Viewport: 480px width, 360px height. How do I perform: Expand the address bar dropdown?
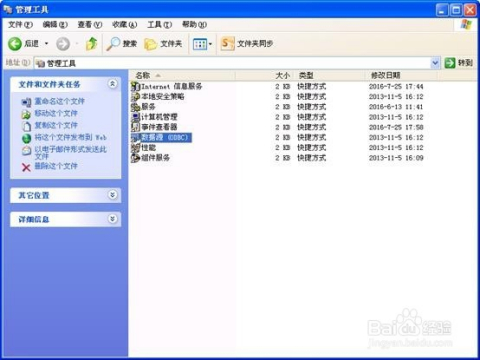(x=435, y=63)
